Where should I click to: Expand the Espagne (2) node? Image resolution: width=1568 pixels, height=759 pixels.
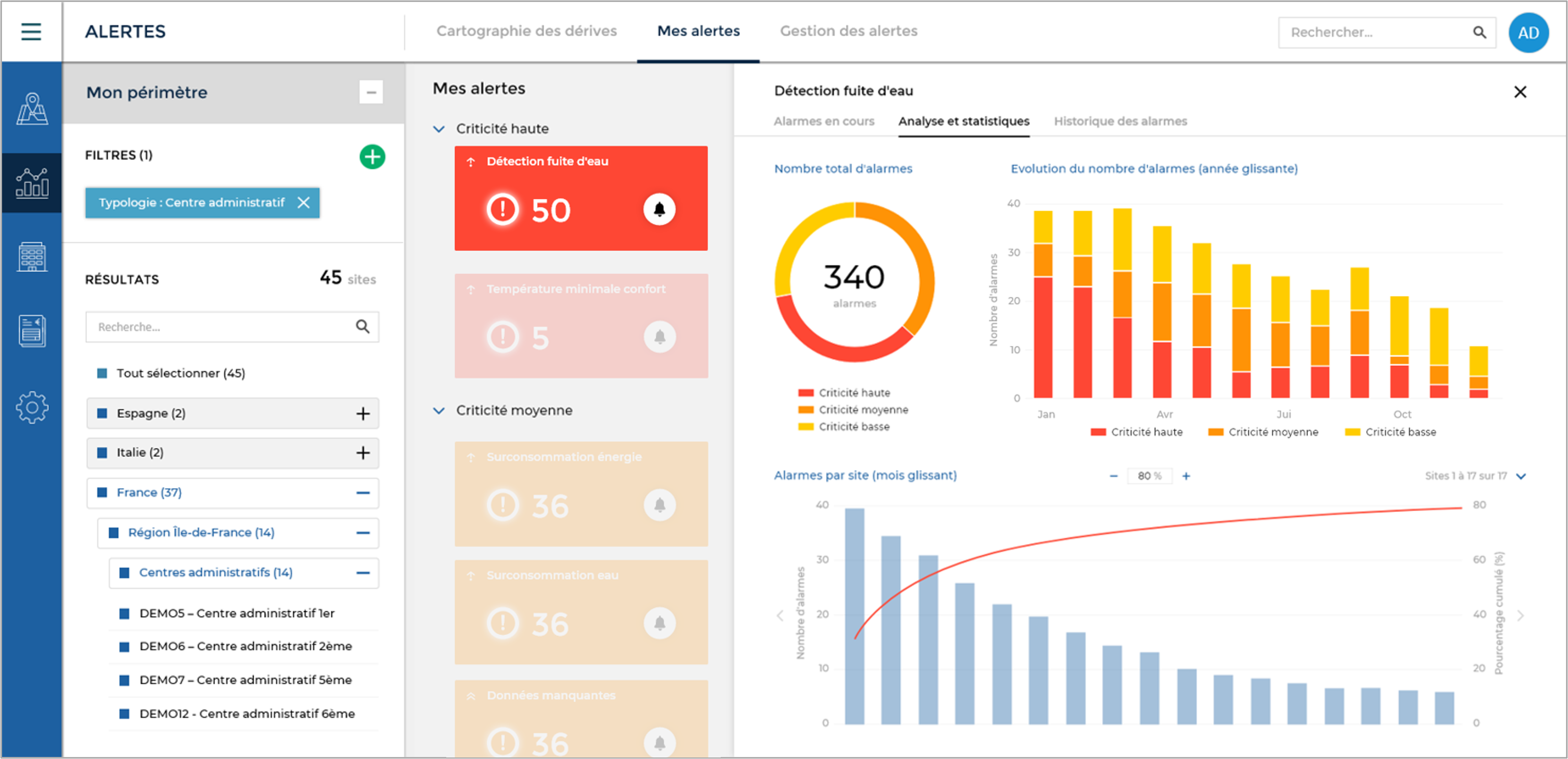click(x=363, y=414)
